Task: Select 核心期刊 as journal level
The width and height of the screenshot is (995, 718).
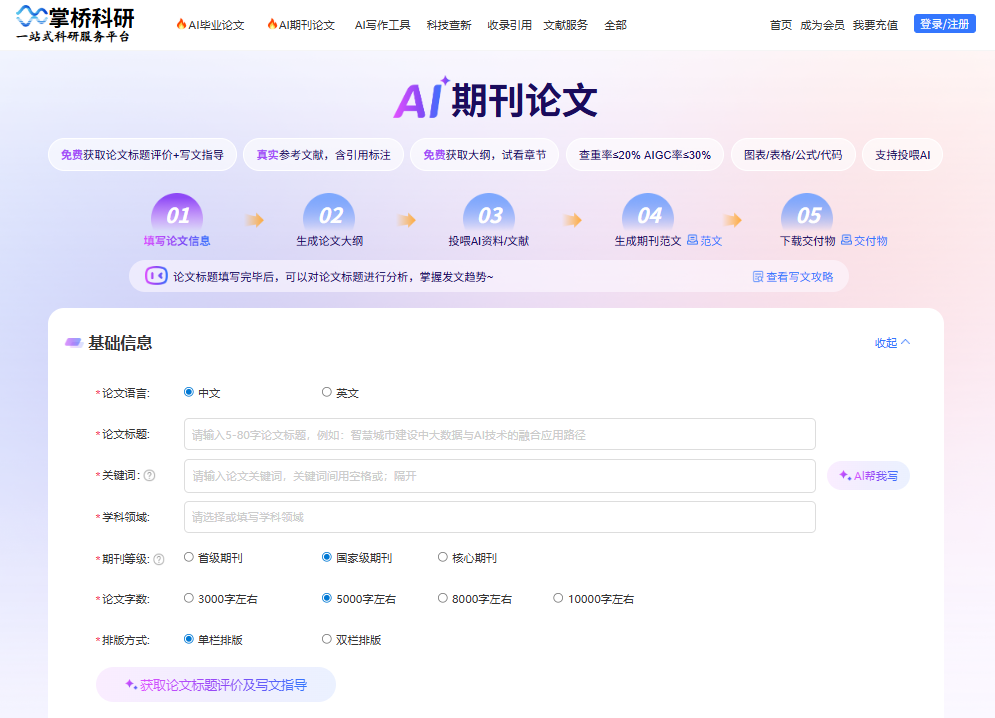Action: pyautogui.click(x=441, y=557)
